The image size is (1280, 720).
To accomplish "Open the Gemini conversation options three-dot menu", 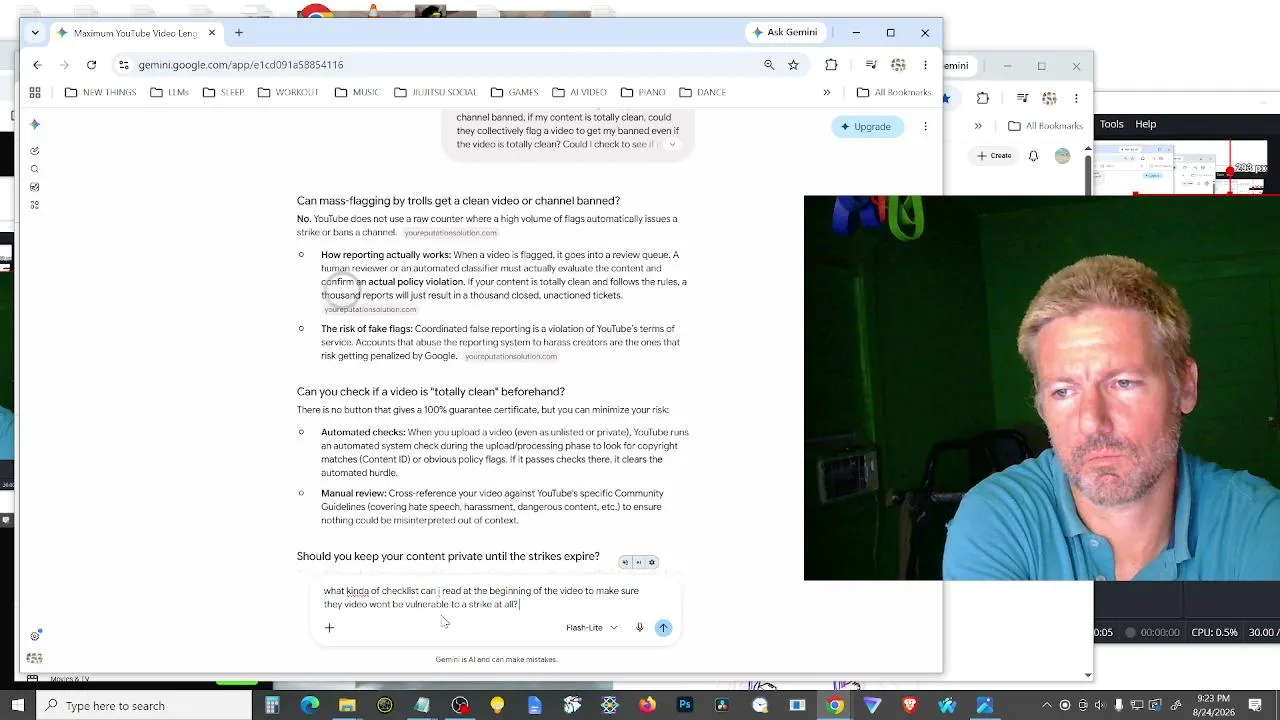I will tap(925, 127).
